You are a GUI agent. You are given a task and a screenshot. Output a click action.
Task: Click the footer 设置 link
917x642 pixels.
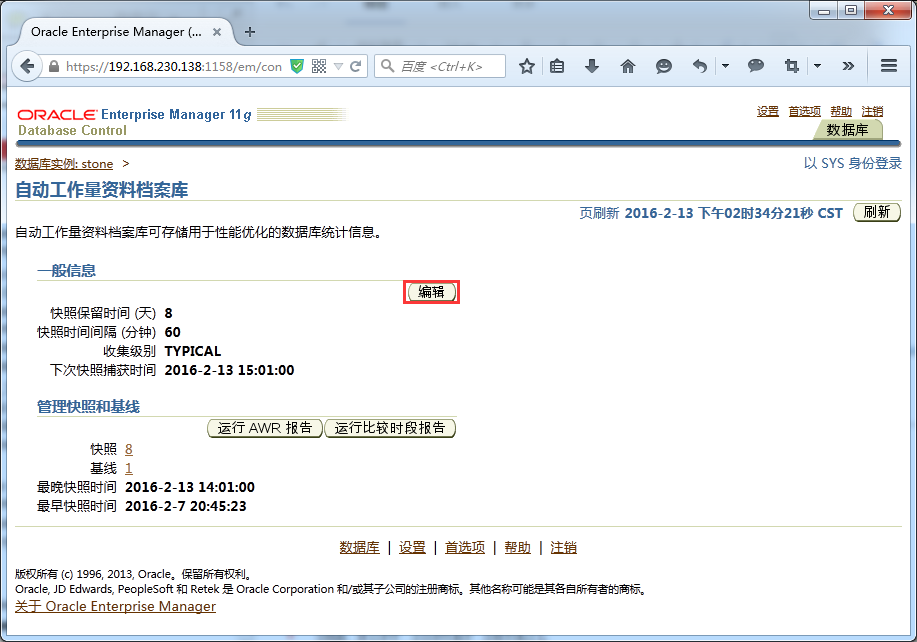click(x=412, y=547)
